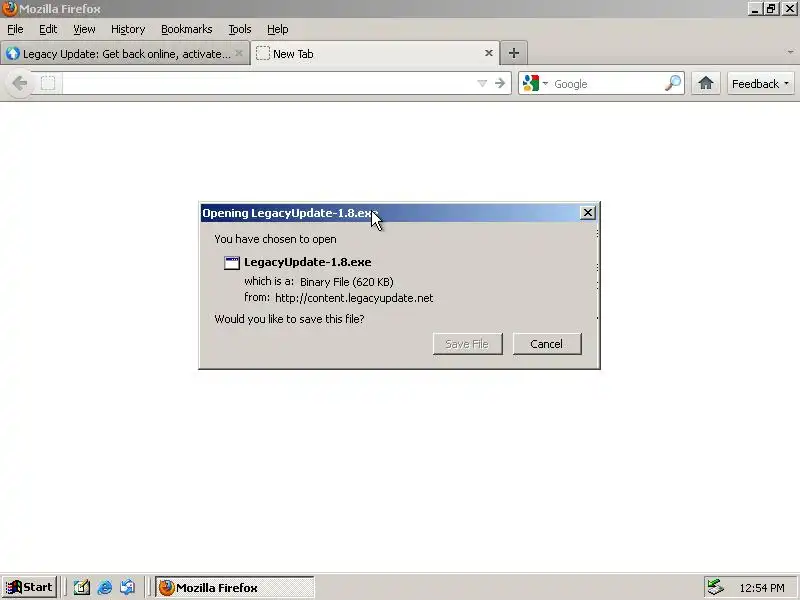Click the magnifying glass search icon
800x600 pixels.
pos(673,83)
